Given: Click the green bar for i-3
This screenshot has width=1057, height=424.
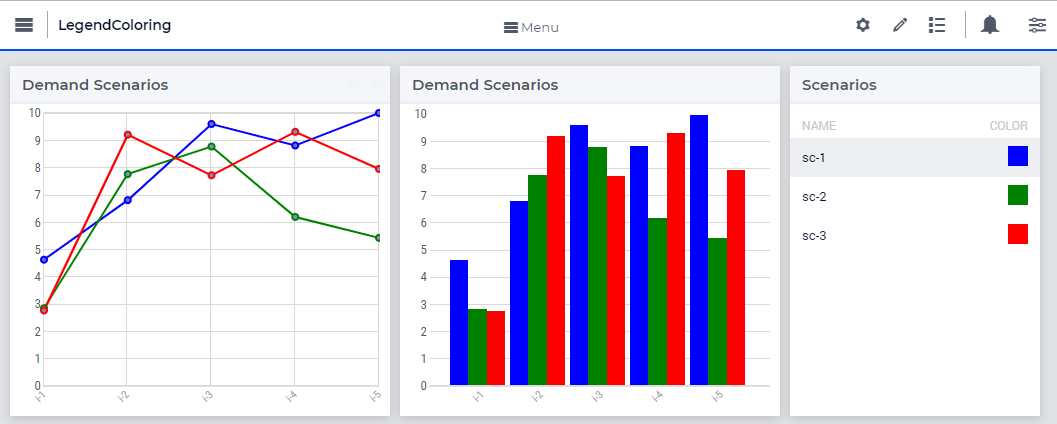Looking at the screenshot, I should (597, 266).
